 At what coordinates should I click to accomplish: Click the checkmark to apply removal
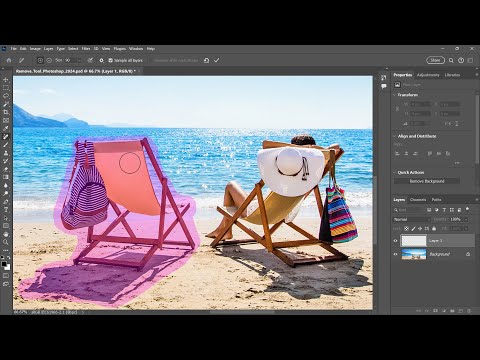point(217,60)
